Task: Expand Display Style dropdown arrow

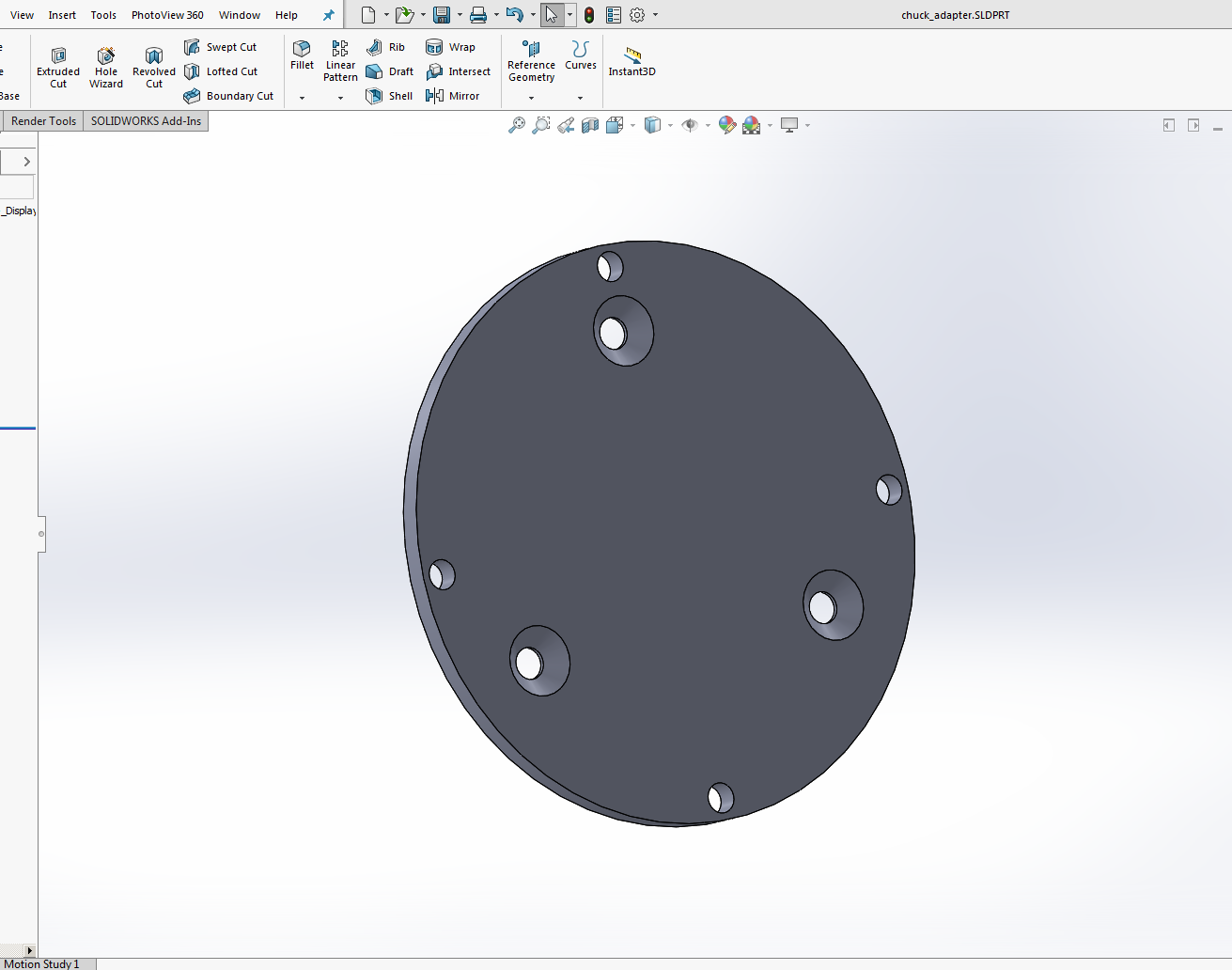Action: [670, 125]
